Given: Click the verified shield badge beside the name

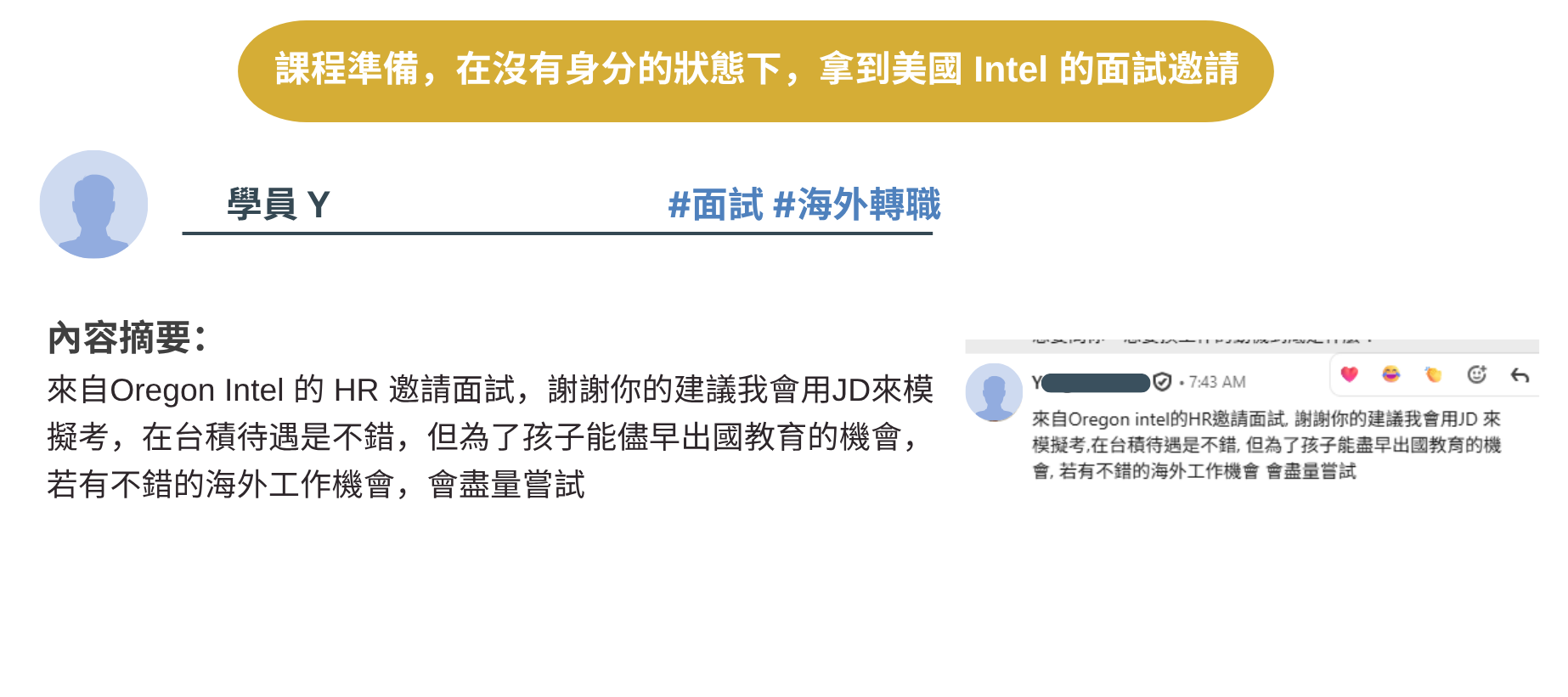Looking at the screenshot, I should [x=1163, y=382].
